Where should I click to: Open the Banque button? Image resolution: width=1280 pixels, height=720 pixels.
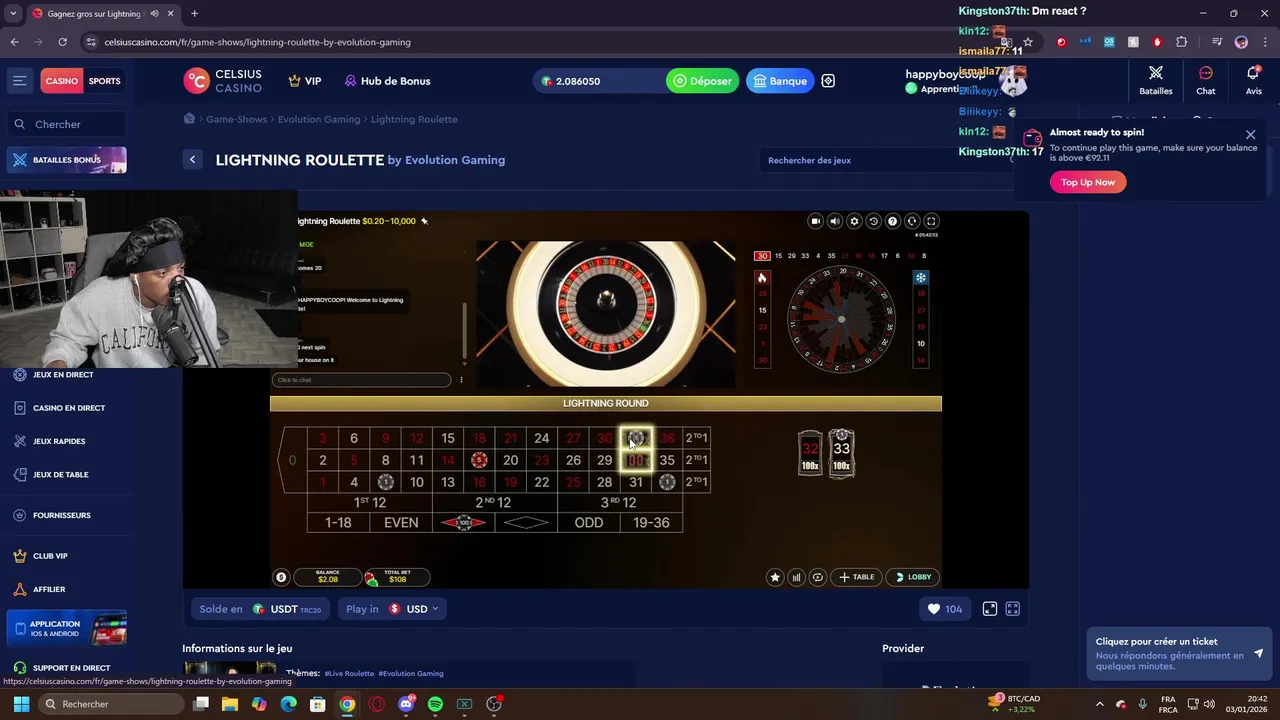click(780, 81)
